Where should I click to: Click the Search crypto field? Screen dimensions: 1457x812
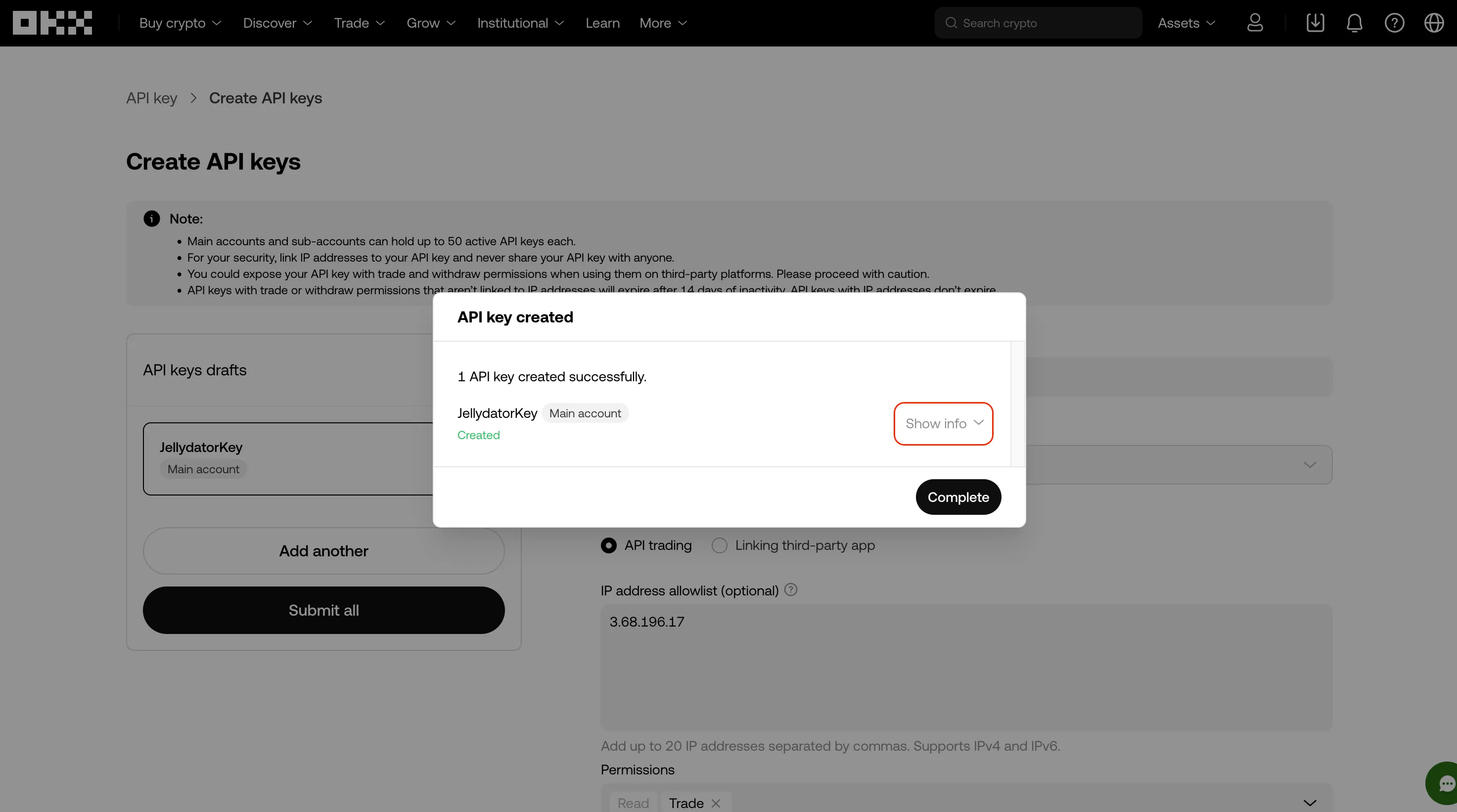point(1038,23)
